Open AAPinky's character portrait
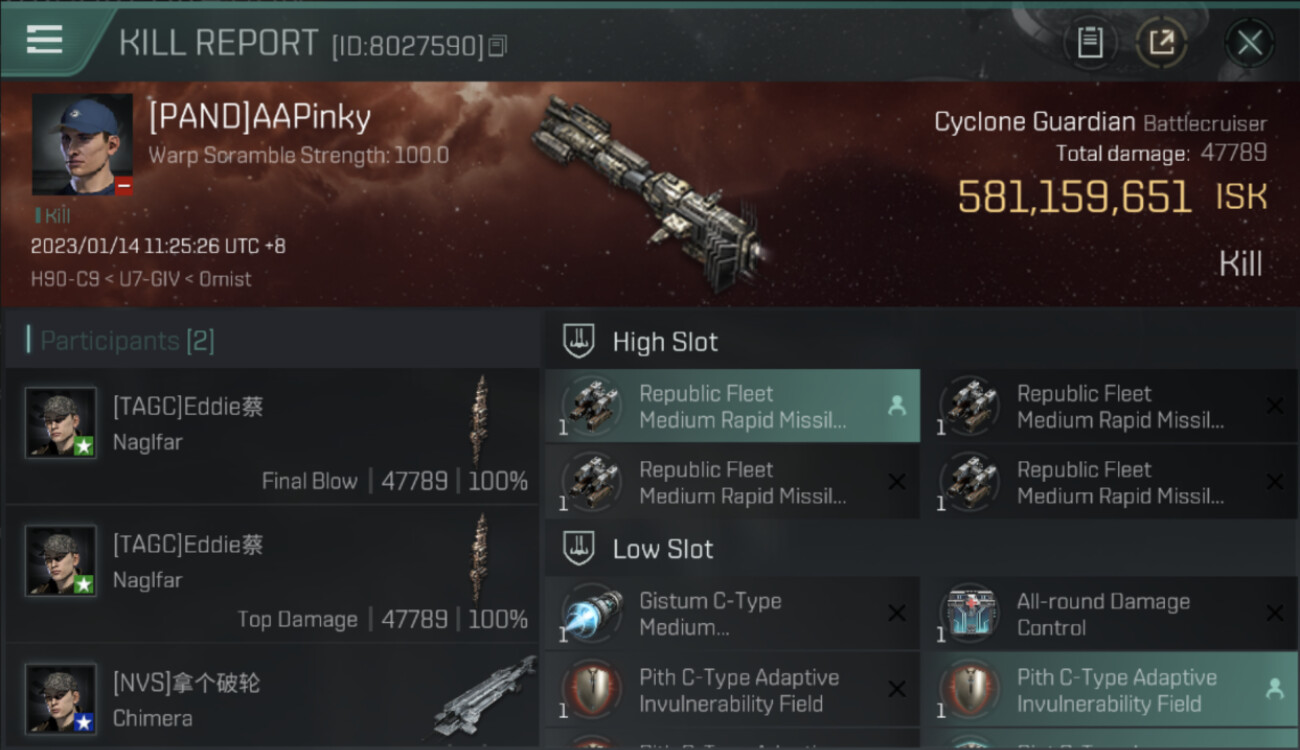The width and height of the screenshot is (1300, 750). (82, 144)
